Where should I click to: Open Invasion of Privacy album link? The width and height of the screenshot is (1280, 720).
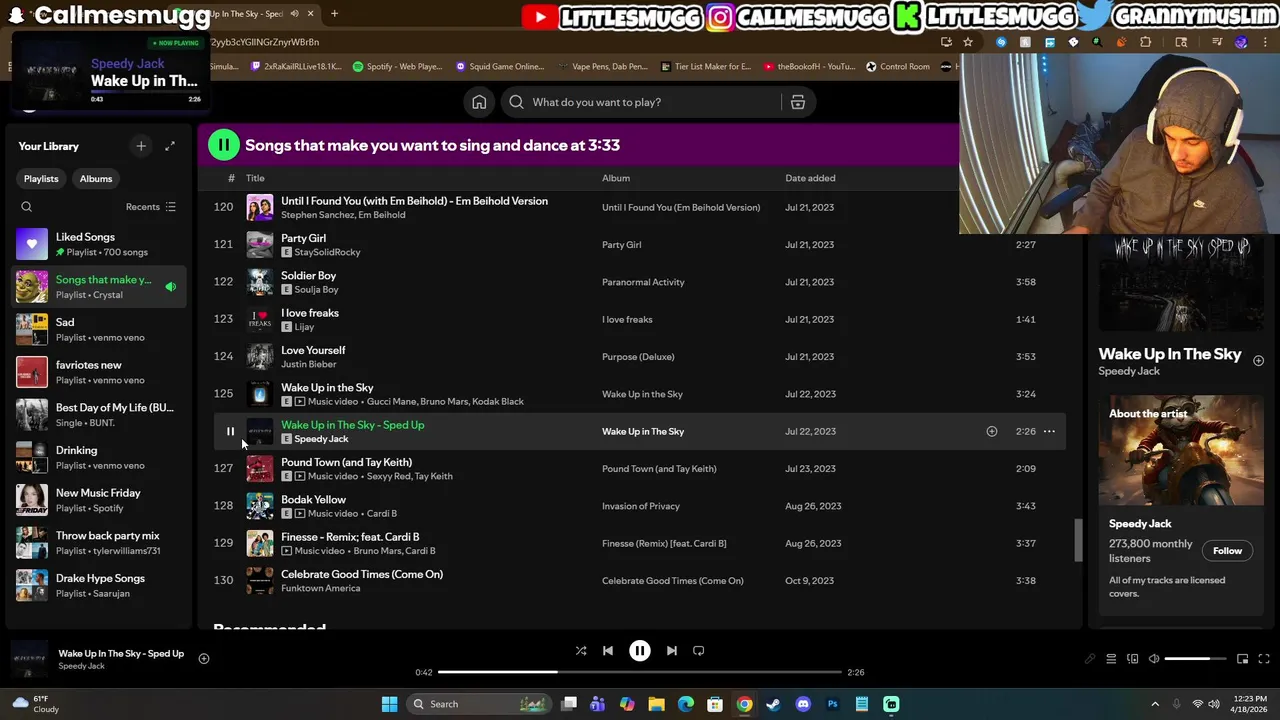(x=641, y=506)
